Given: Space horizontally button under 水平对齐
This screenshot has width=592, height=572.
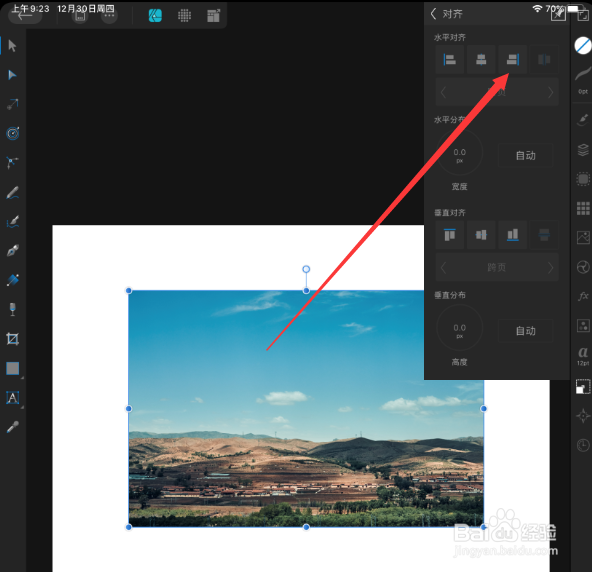Looking at the screenshot, I should 544,59.
